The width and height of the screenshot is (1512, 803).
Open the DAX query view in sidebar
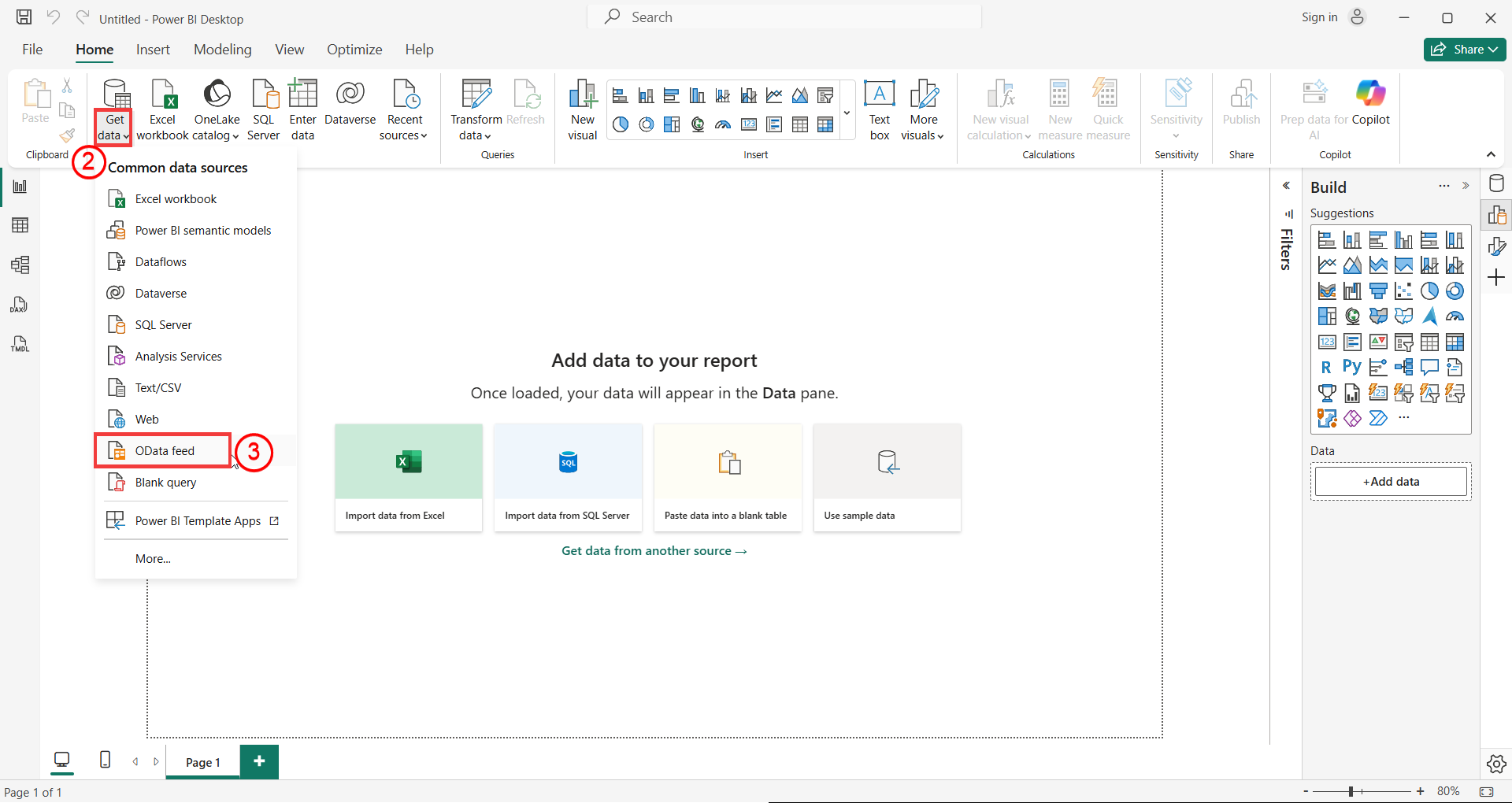[20, 305]
